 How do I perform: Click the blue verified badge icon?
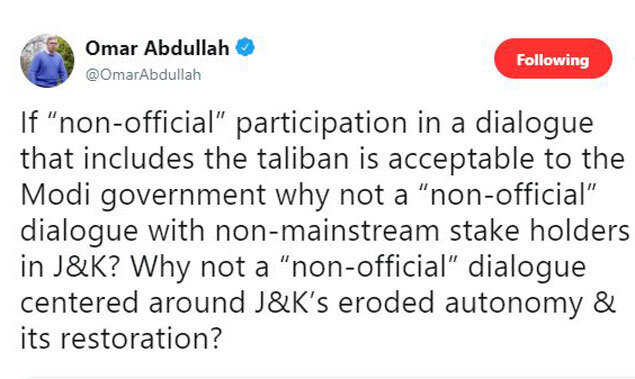click(245, 47)
